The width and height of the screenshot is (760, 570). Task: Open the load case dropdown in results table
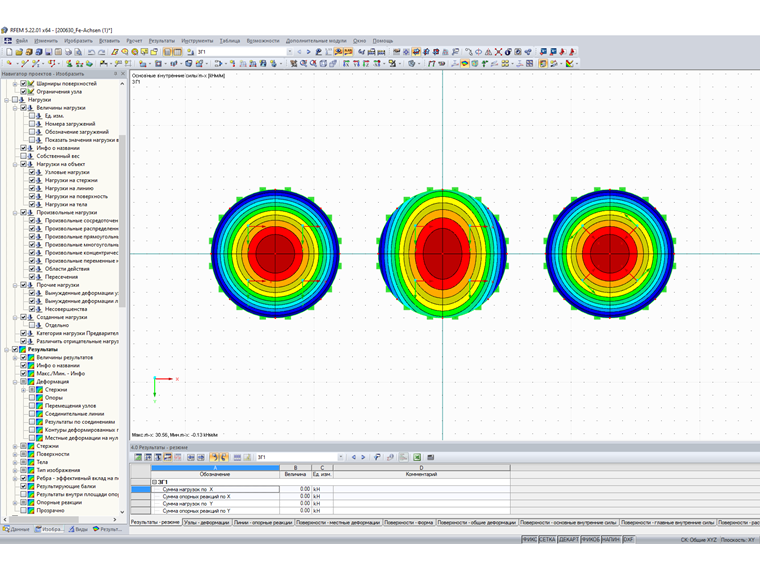click(341, 457)
